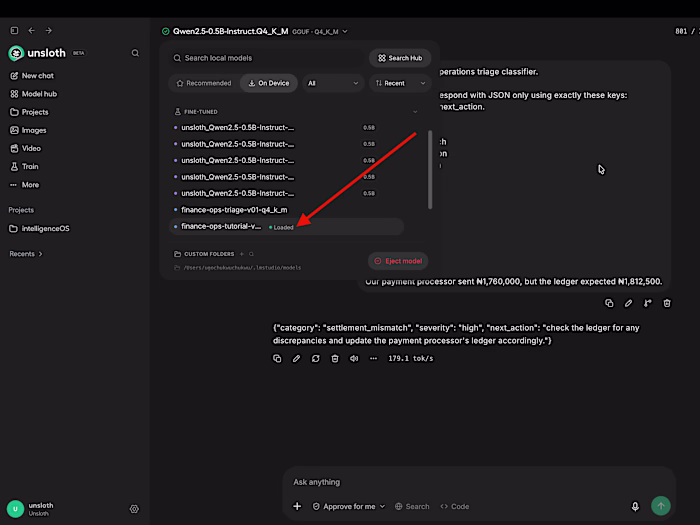Image resolution: width=700 pixels, height=525 pixels.
Task: Go to Images section
Action: click(x=28, y=130)
